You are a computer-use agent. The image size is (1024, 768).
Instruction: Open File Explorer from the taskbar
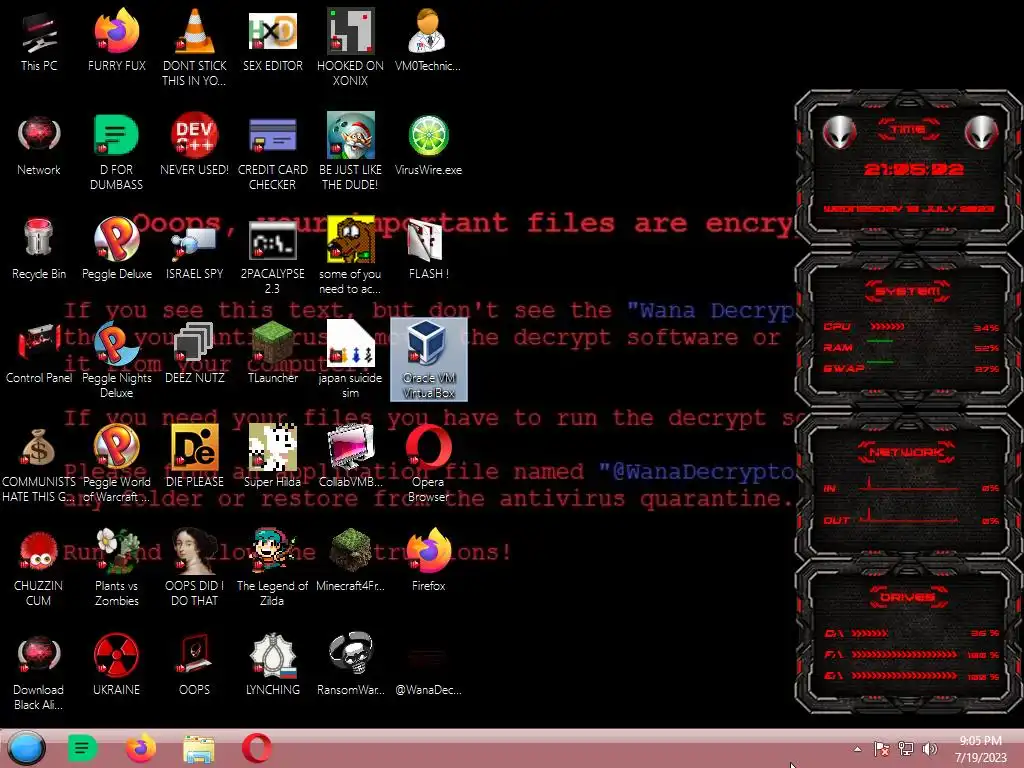click(x=199, y=749)
